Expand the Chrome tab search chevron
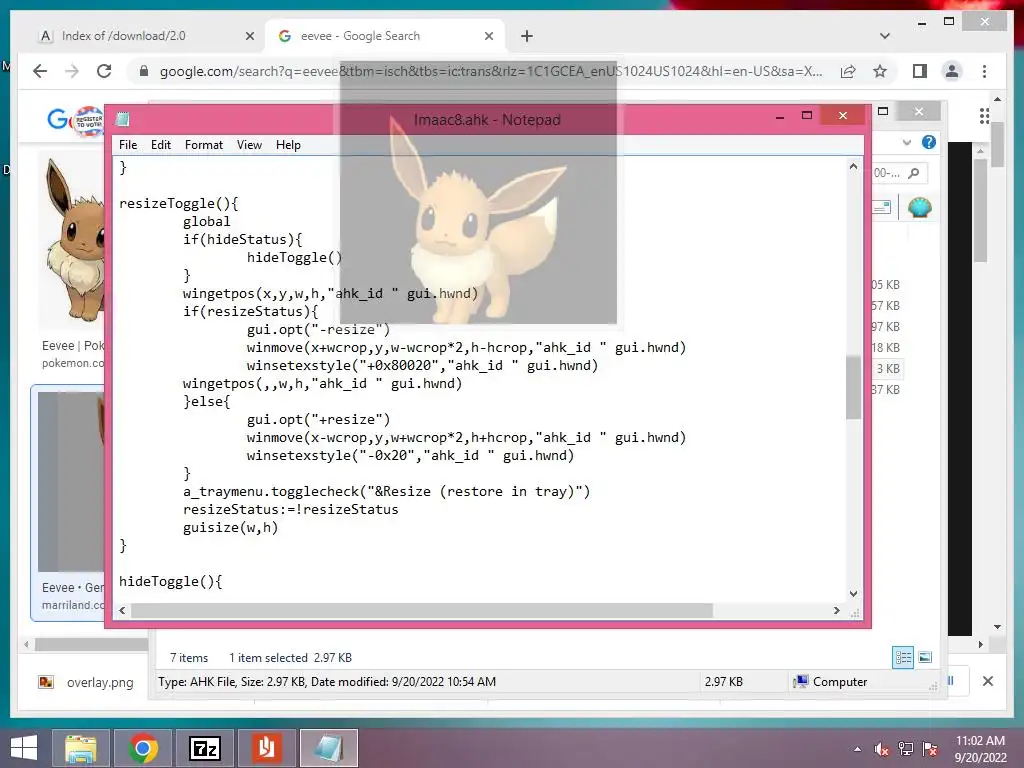 click(885, 36)
